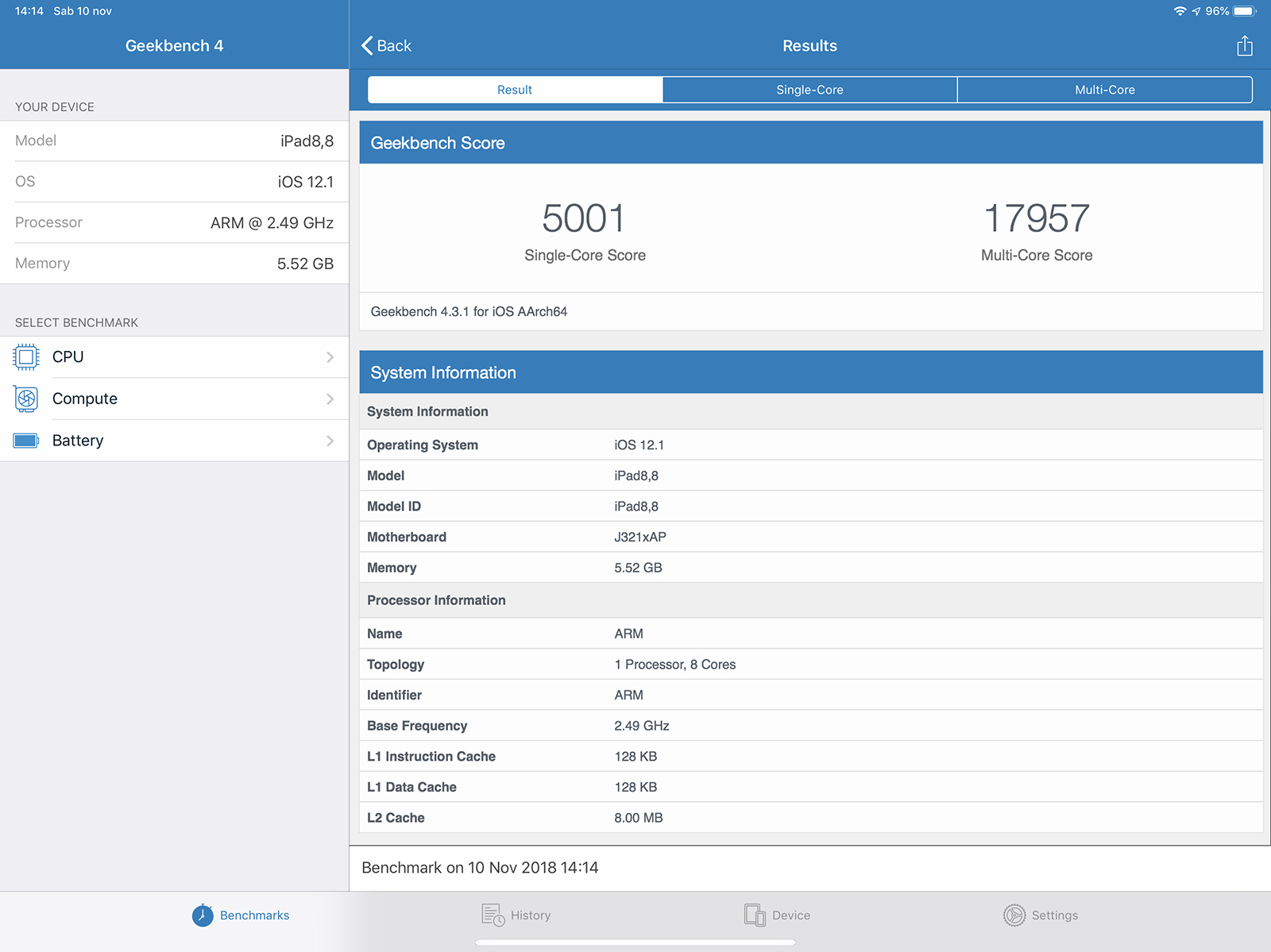This screenshot has width=1271, height=952.
Task: Tap the home indicator bar at bottom
Action: (x=635, y=942)
